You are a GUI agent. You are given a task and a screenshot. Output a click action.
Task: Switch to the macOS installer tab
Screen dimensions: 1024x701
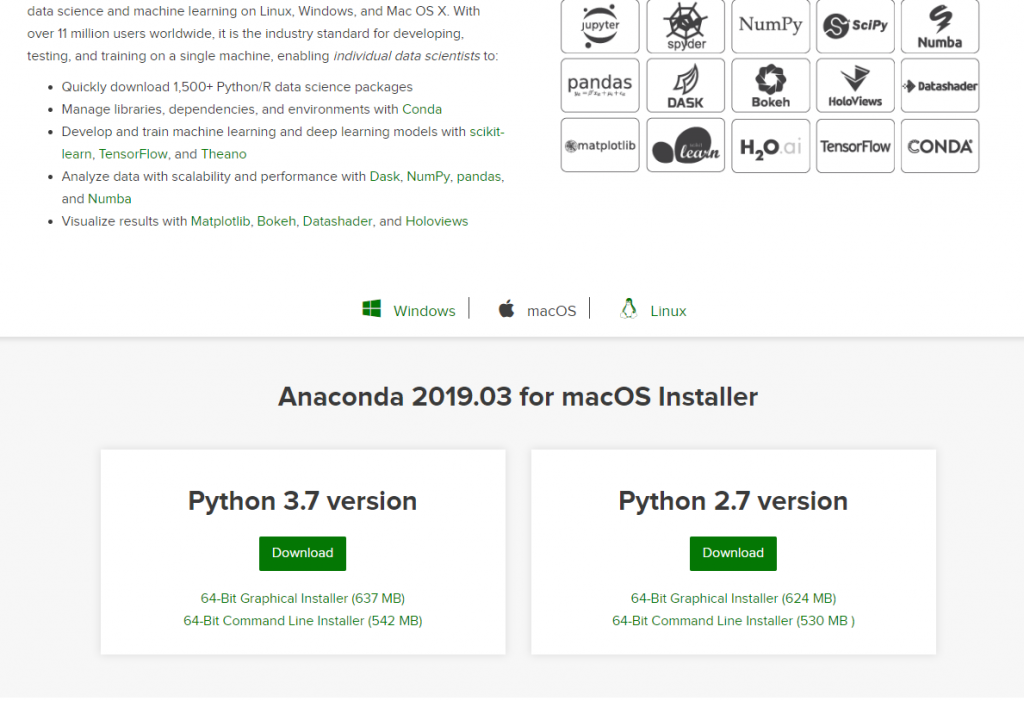551,311
